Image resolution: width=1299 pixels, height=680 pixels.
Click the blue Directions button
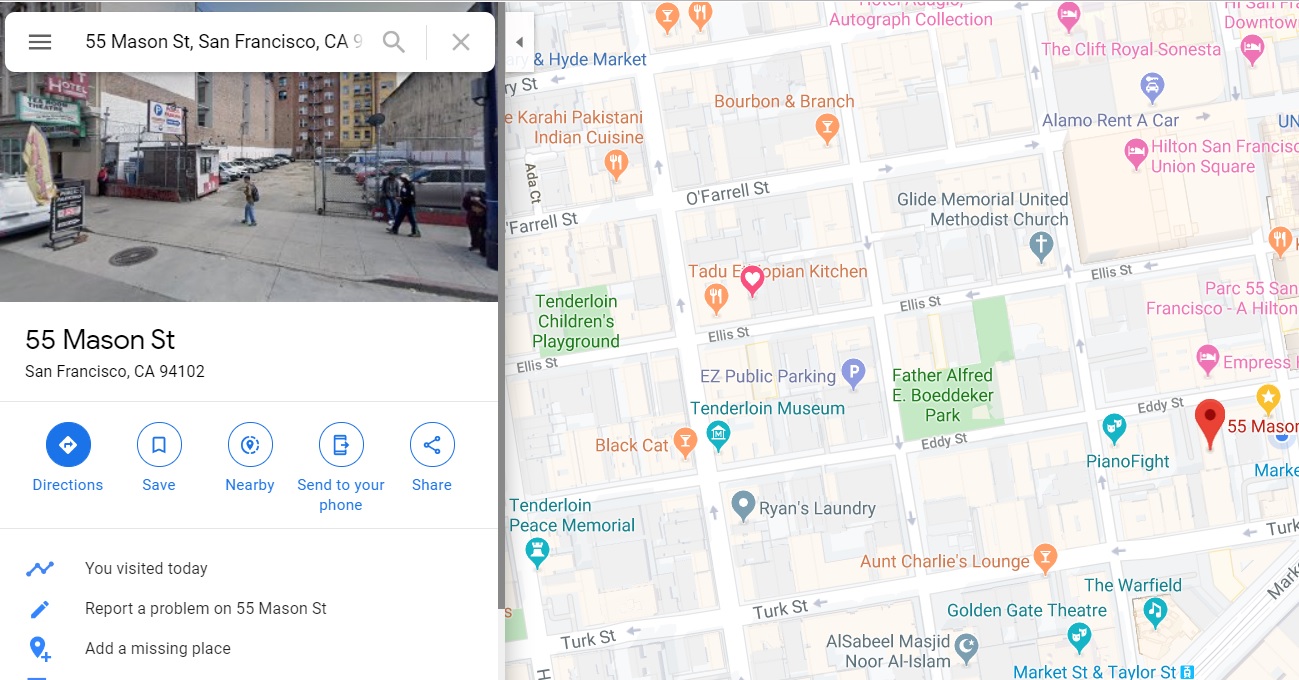68,445
